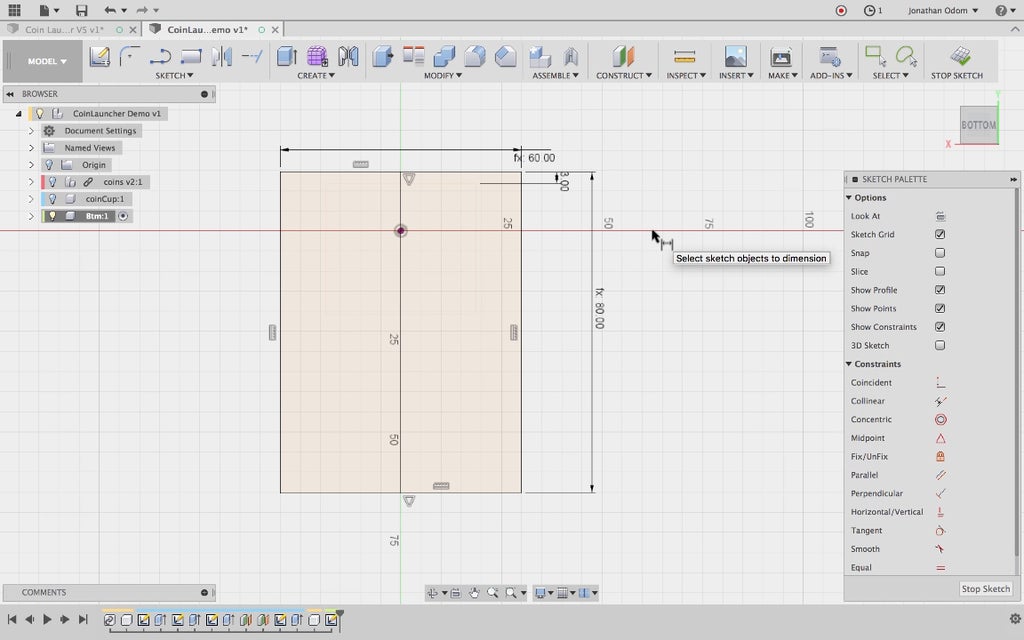This screenshot has width=1024, height=640.
Task: Hide the coinCup:1 component with lightbulb
Action: [53, 199]
